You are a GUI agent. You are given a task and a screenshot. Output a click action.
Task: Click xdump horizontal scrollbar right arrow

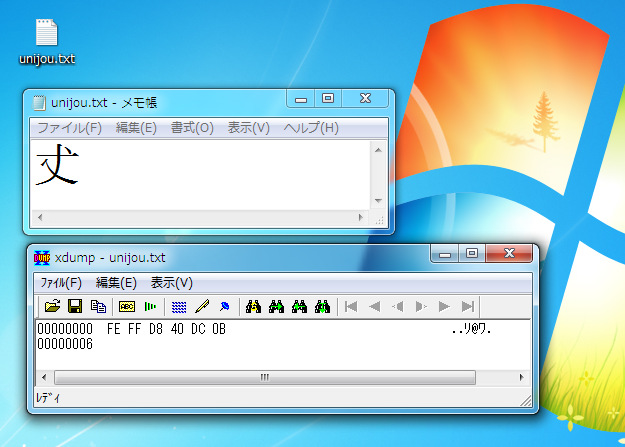click(x=521, y=377)
